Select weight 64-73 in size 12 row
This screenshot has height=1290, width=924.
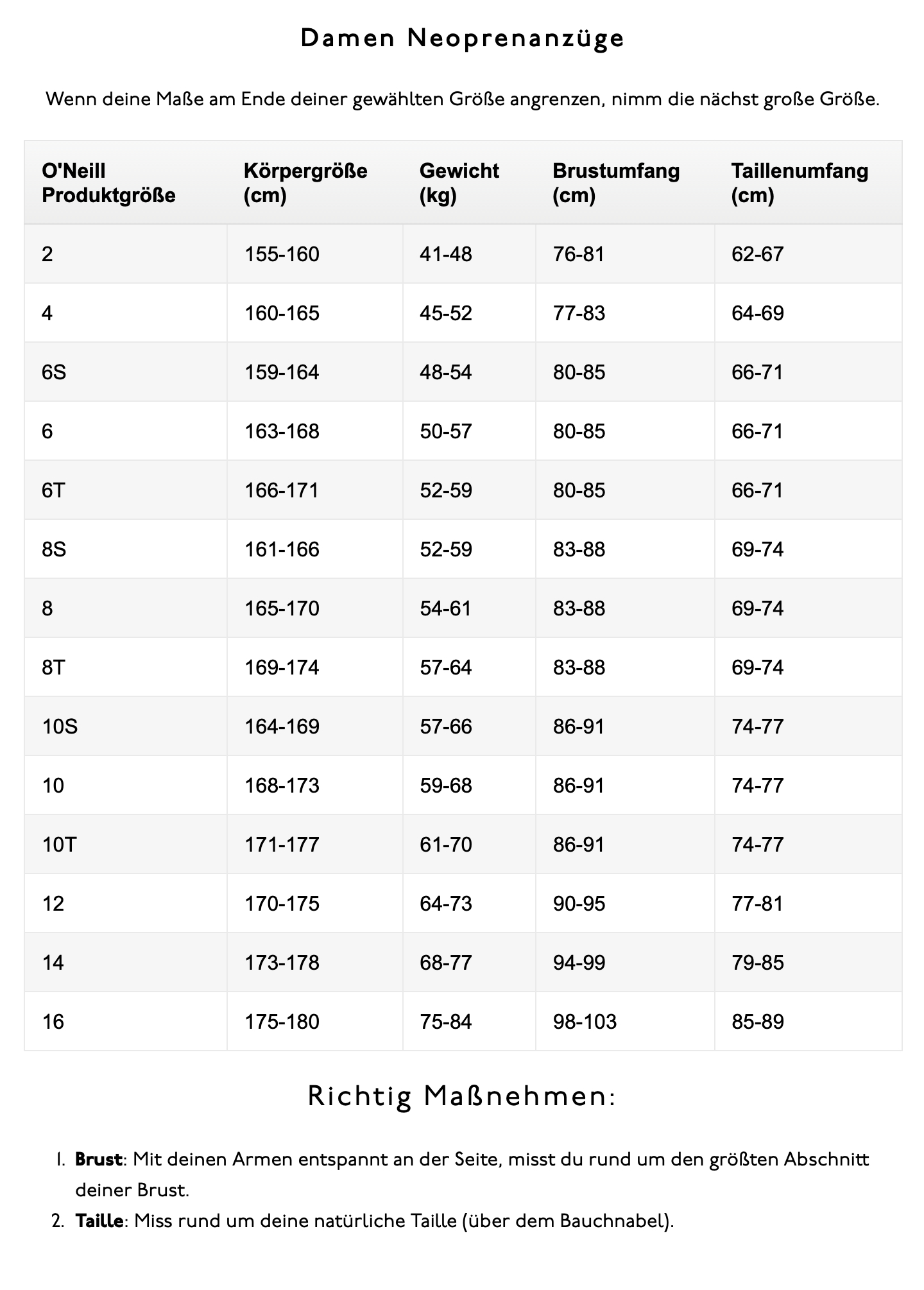coord(446,904)
